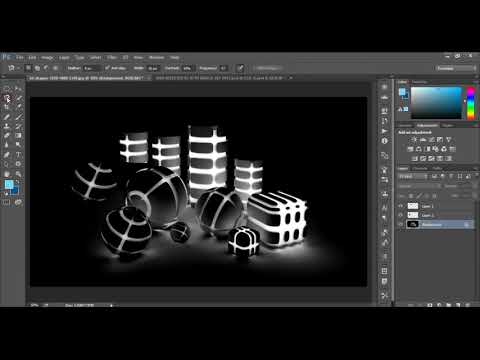Switch to the second document tab
Viewport: 480px width, 360px height.
tap(219, 78)
